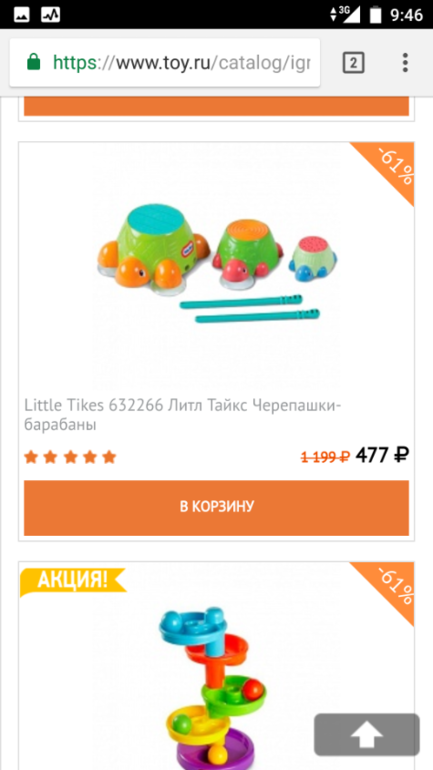Tap the turtle drums product image

pos(216,265)
